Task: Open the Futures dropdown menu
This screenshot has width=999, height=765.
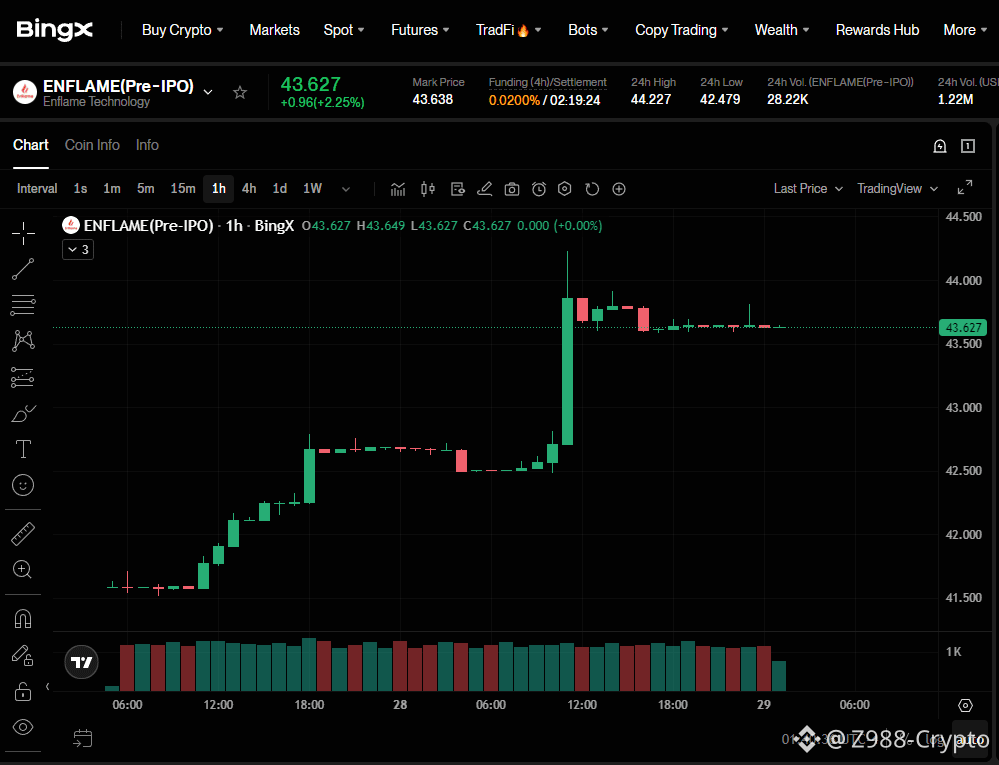Action: tap(420, 30)
